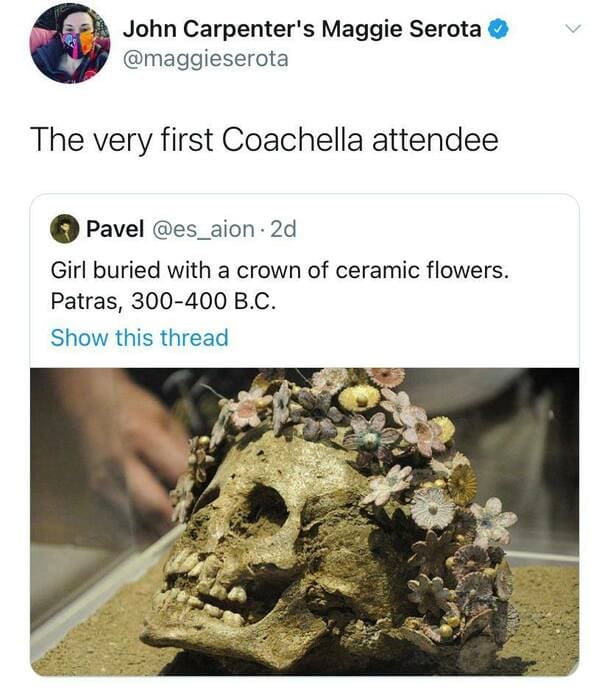Click the blue verified checkmark badge
Screen dimensions: 599x696
click(498, 29)
